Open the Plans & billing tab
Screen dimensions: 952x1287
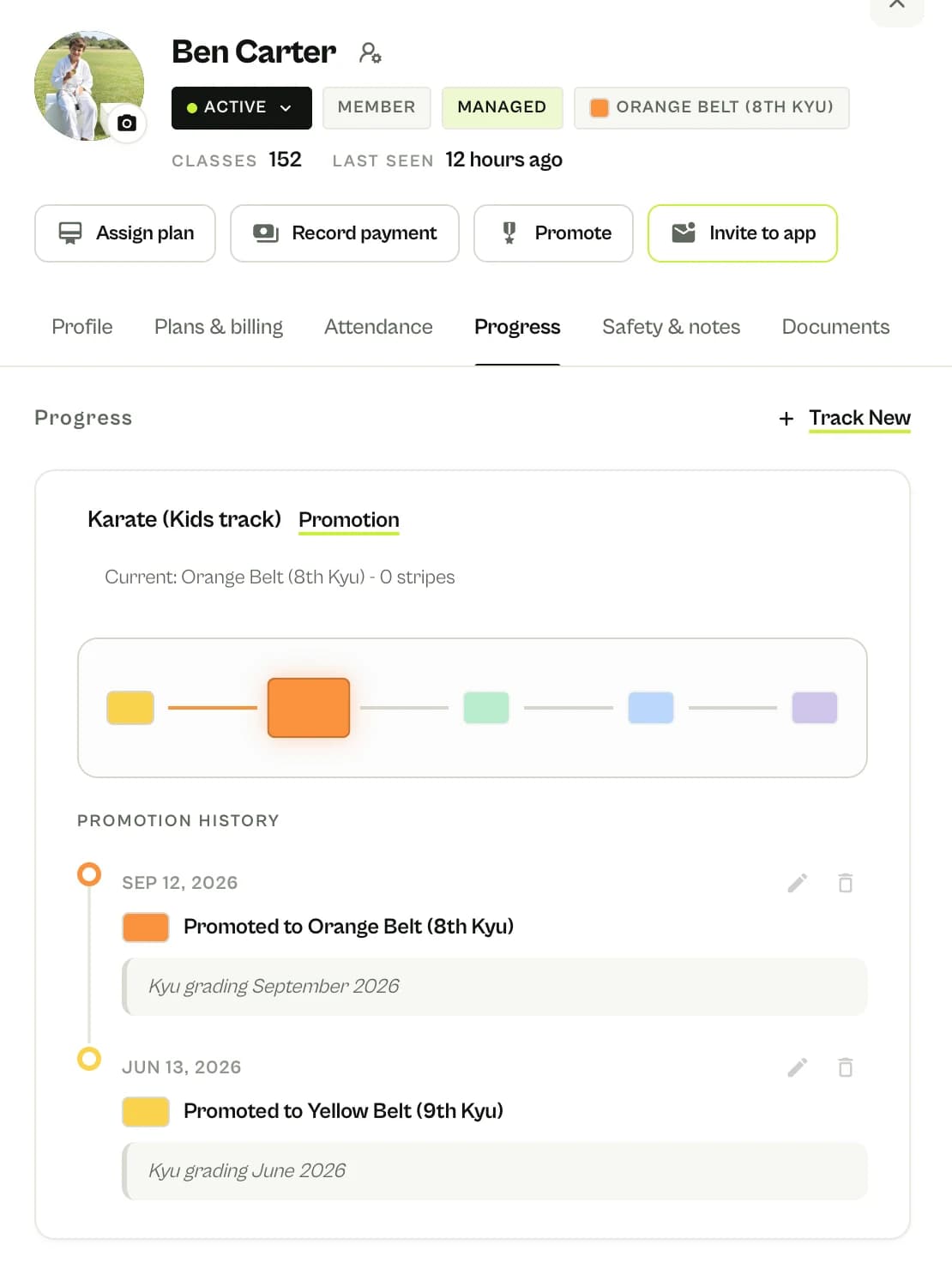click(x=219, y=327)
